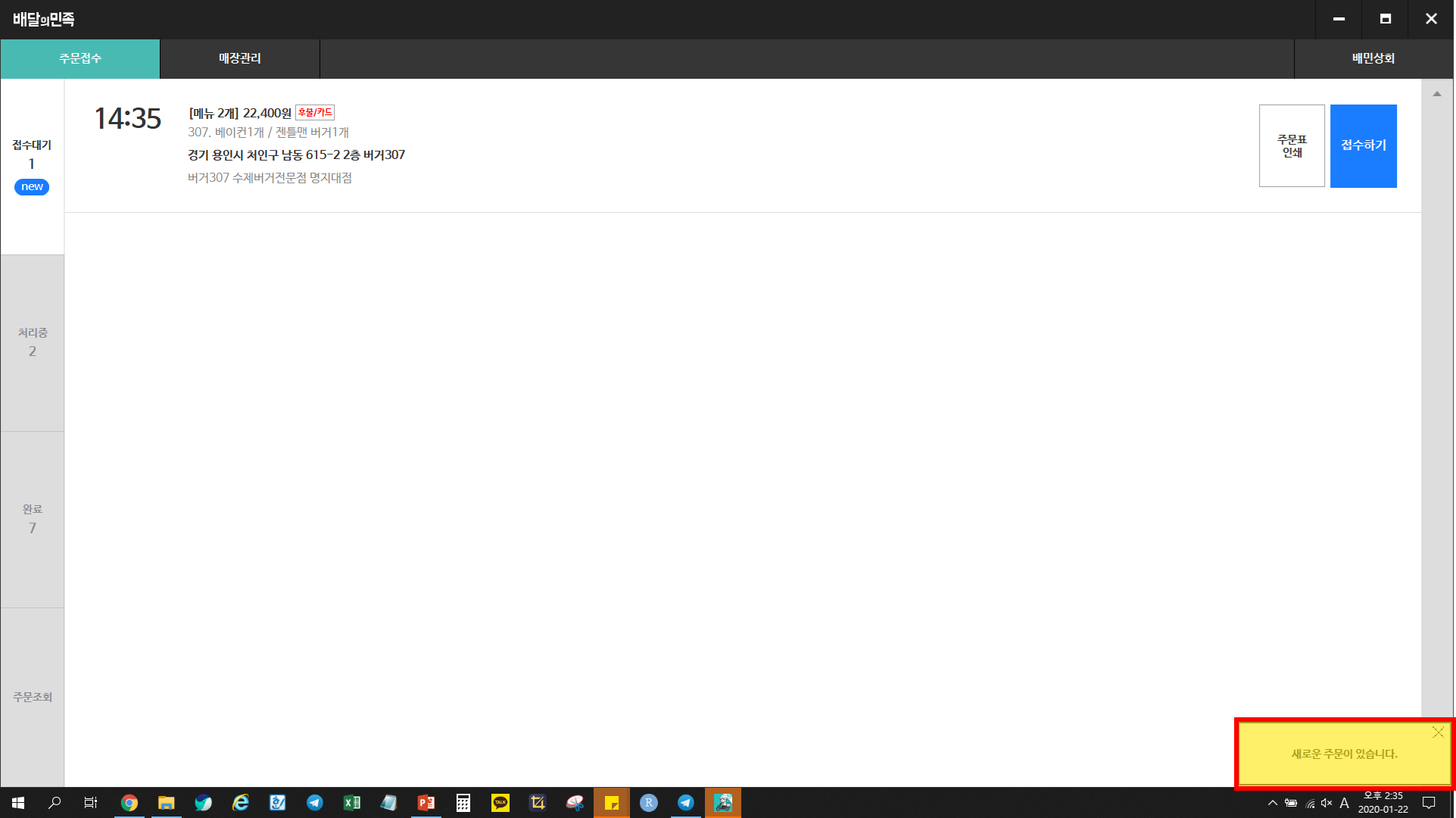Open Calculator from the taskbar
Screen dimensions: 1456x818
pos(463,803)
